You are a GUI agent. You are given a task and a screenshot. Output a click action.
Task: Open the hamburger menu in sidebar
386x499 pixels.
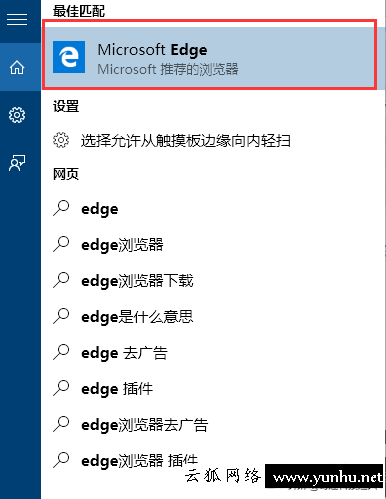coord(17,19)
